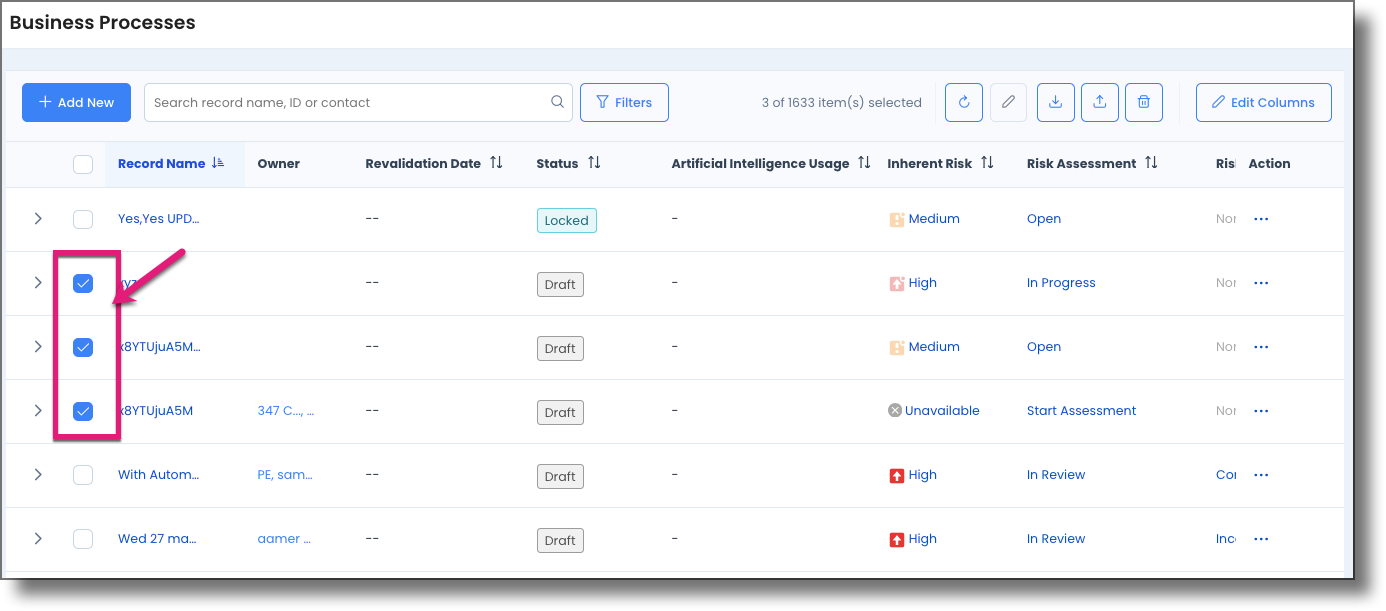The width and height of the screenshot is (1386, 611).
Task: Click the Add New button
Action: pyautogui.click(x=76, y=101)
